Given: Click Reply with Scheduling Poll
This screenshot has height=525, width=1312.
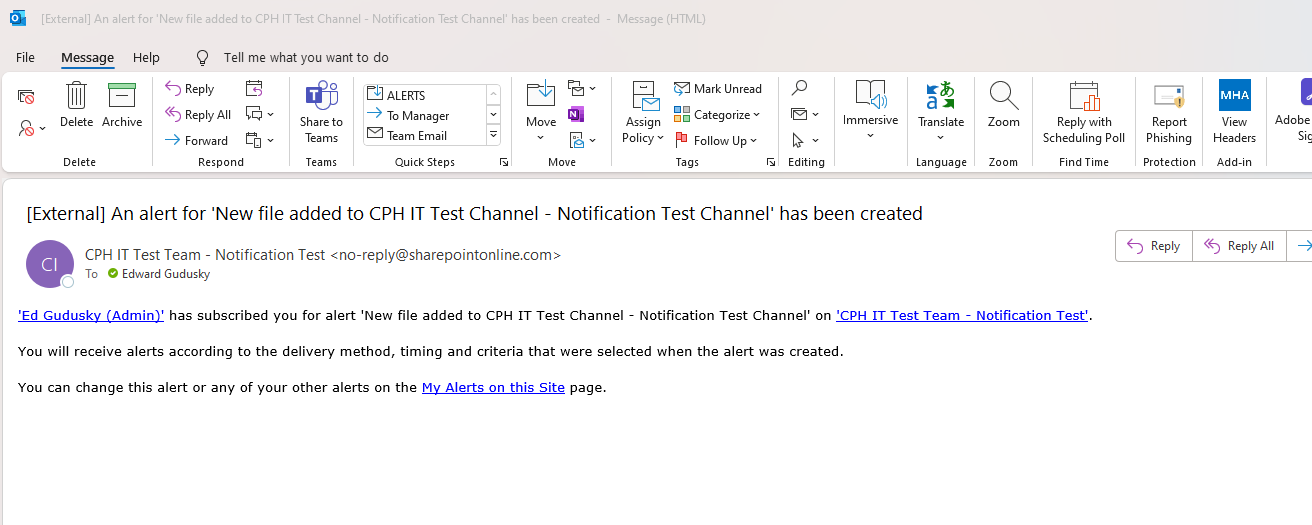Looking at the screenshot, I should [x=1084, y=113].
